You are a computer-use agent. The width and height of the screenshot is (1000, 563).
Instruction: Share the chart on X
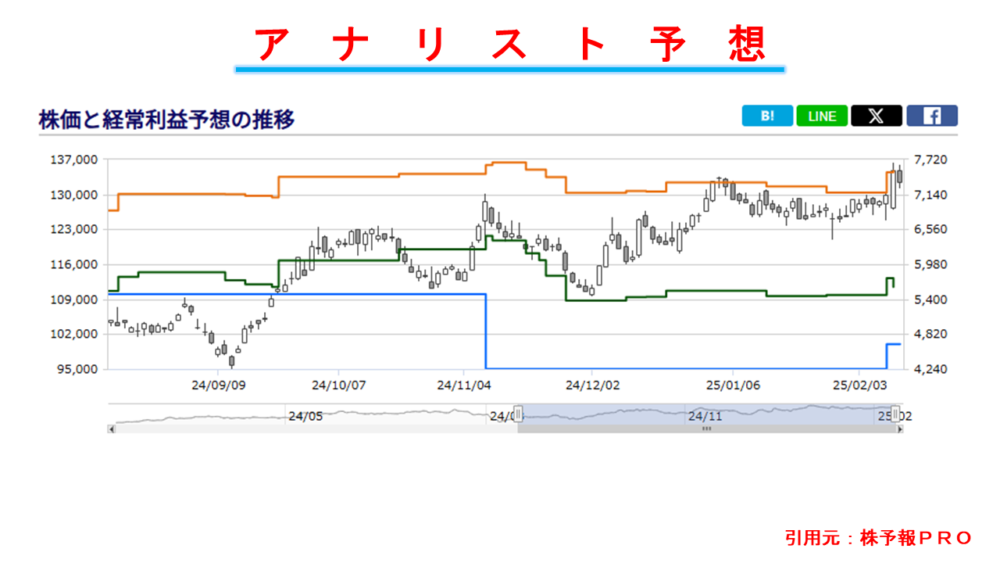click(876, 116)
